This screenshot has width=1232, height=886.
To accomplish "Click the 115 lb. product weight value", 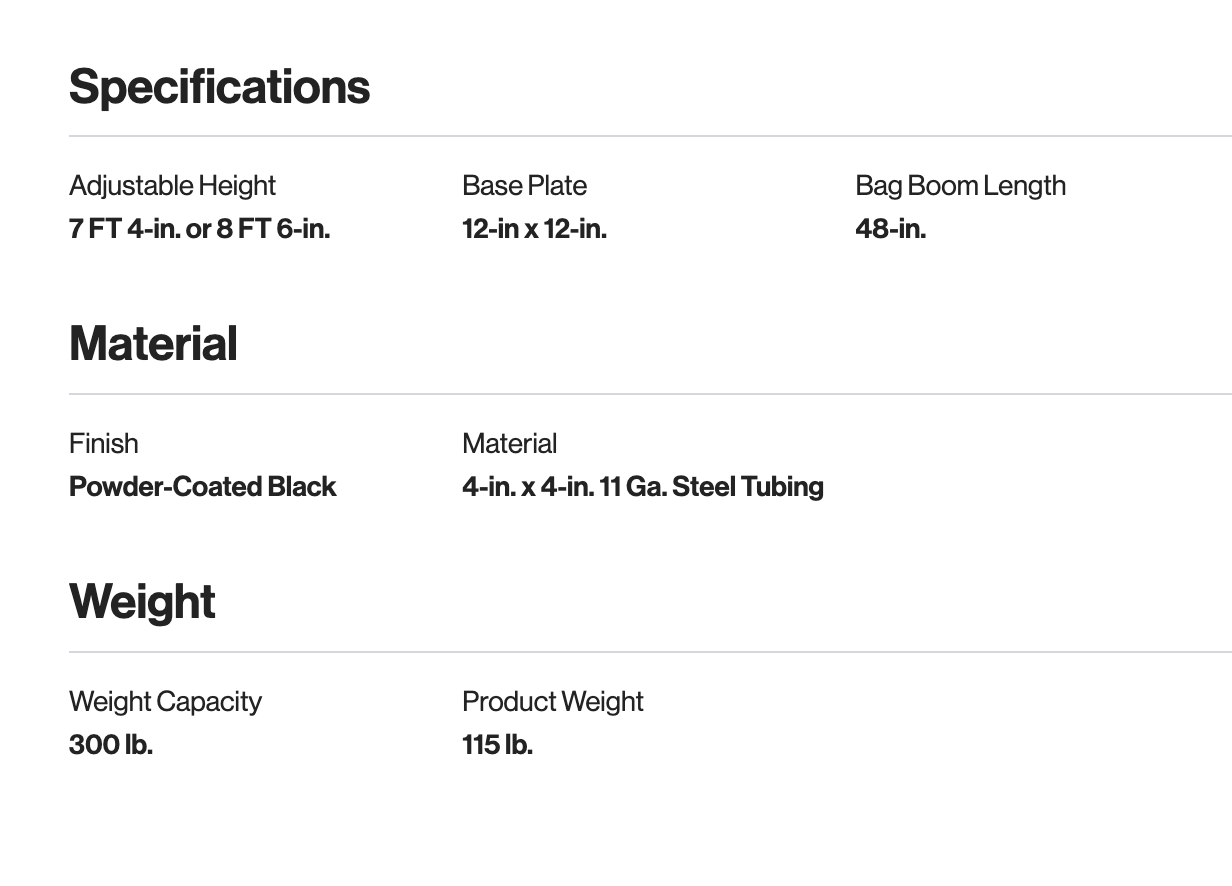I will pyautogui.click(x=497, y=745).
